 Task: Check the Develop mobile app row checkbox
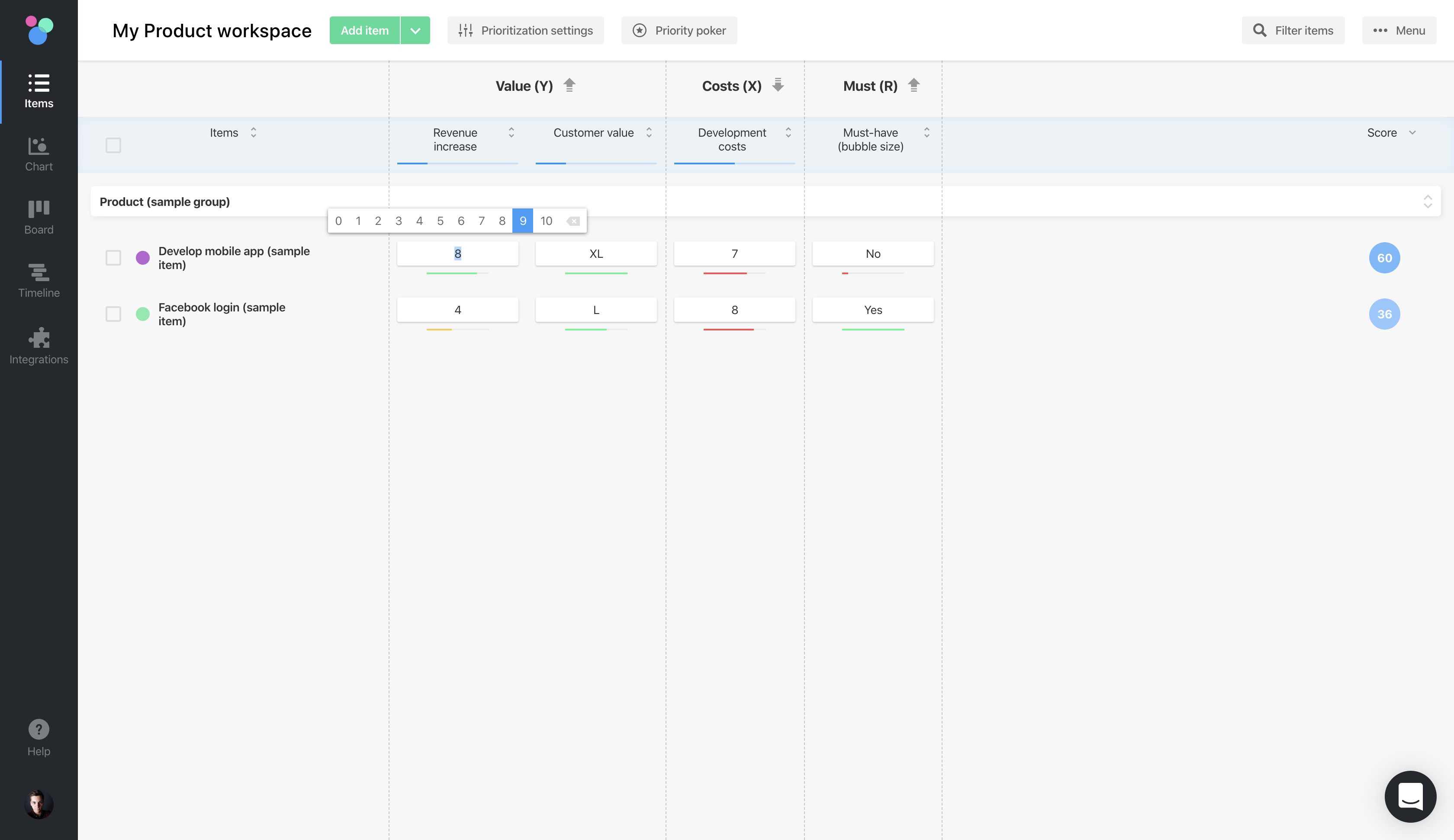[113, 258]
